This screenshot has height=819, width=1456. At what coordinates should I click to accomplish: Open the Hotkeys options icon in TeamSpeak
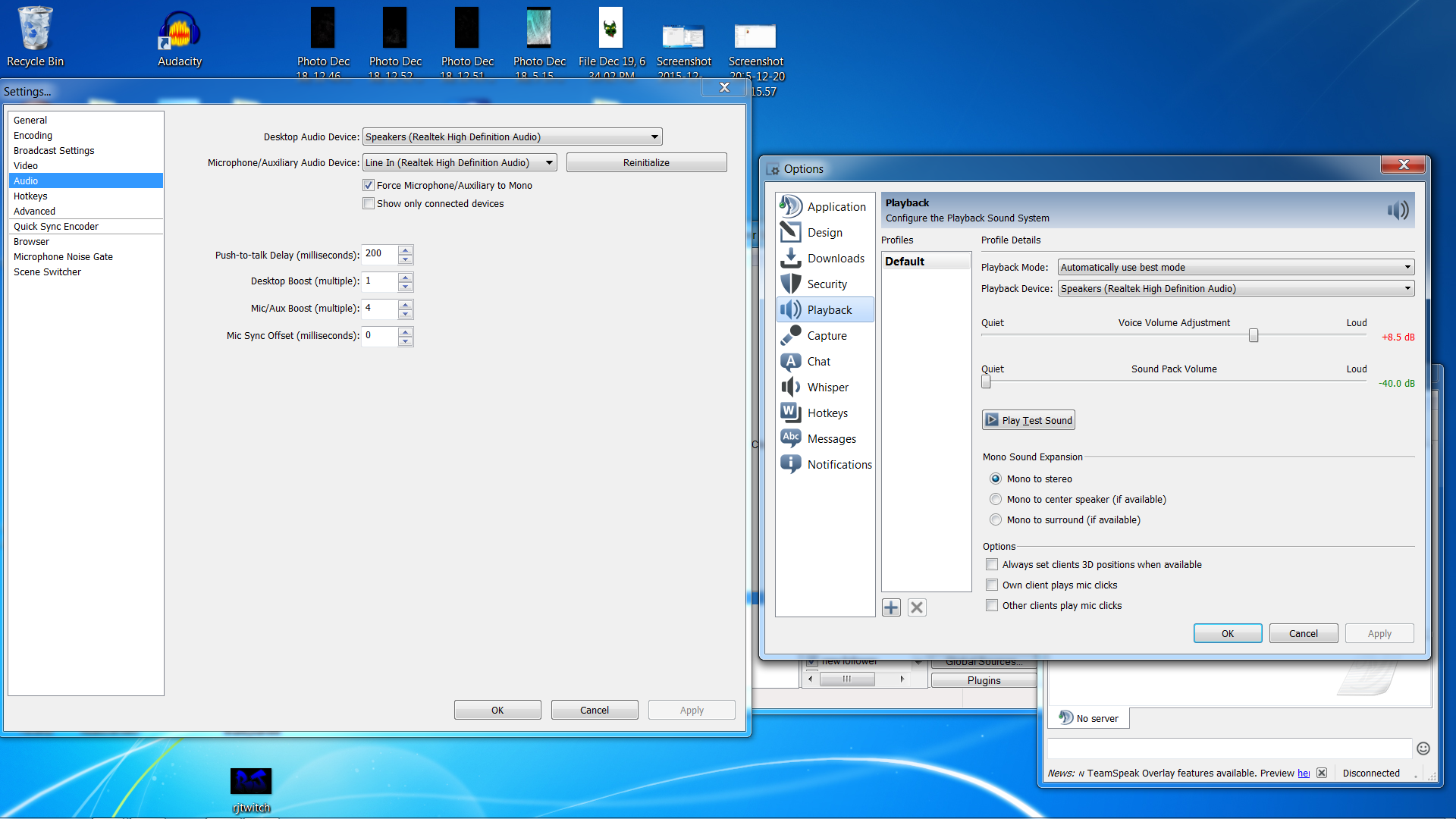[791, 413]
